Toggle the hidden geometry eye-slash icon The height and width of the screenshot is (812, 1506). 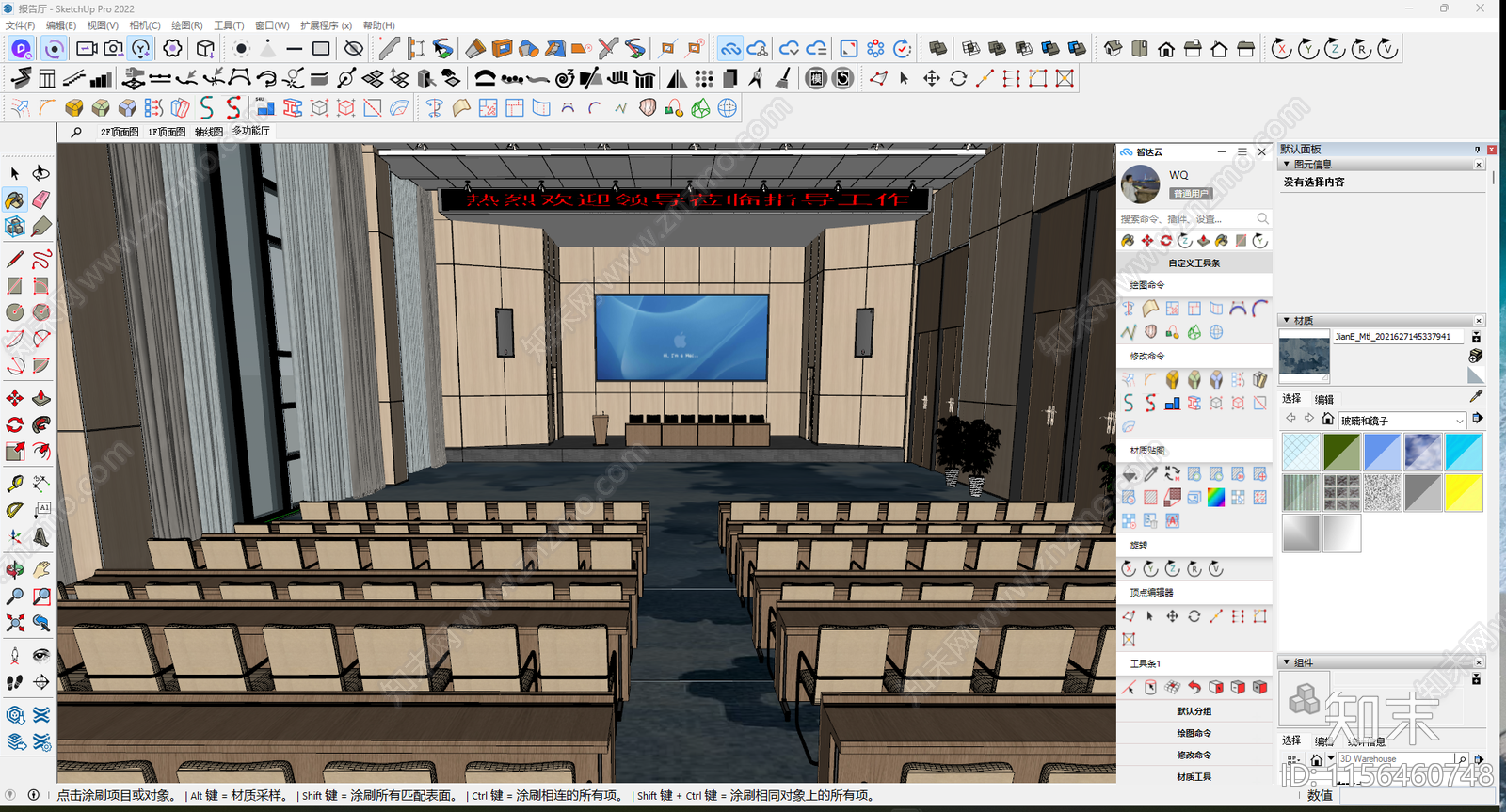pyautogui.click(x=354, y=48)
